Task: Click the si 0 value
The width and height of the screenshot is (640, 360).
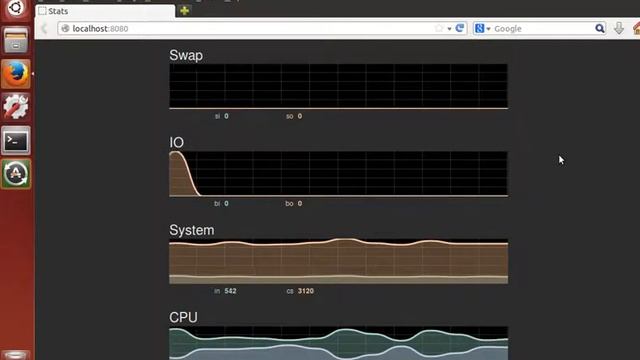Action: (x=222, y=116)
